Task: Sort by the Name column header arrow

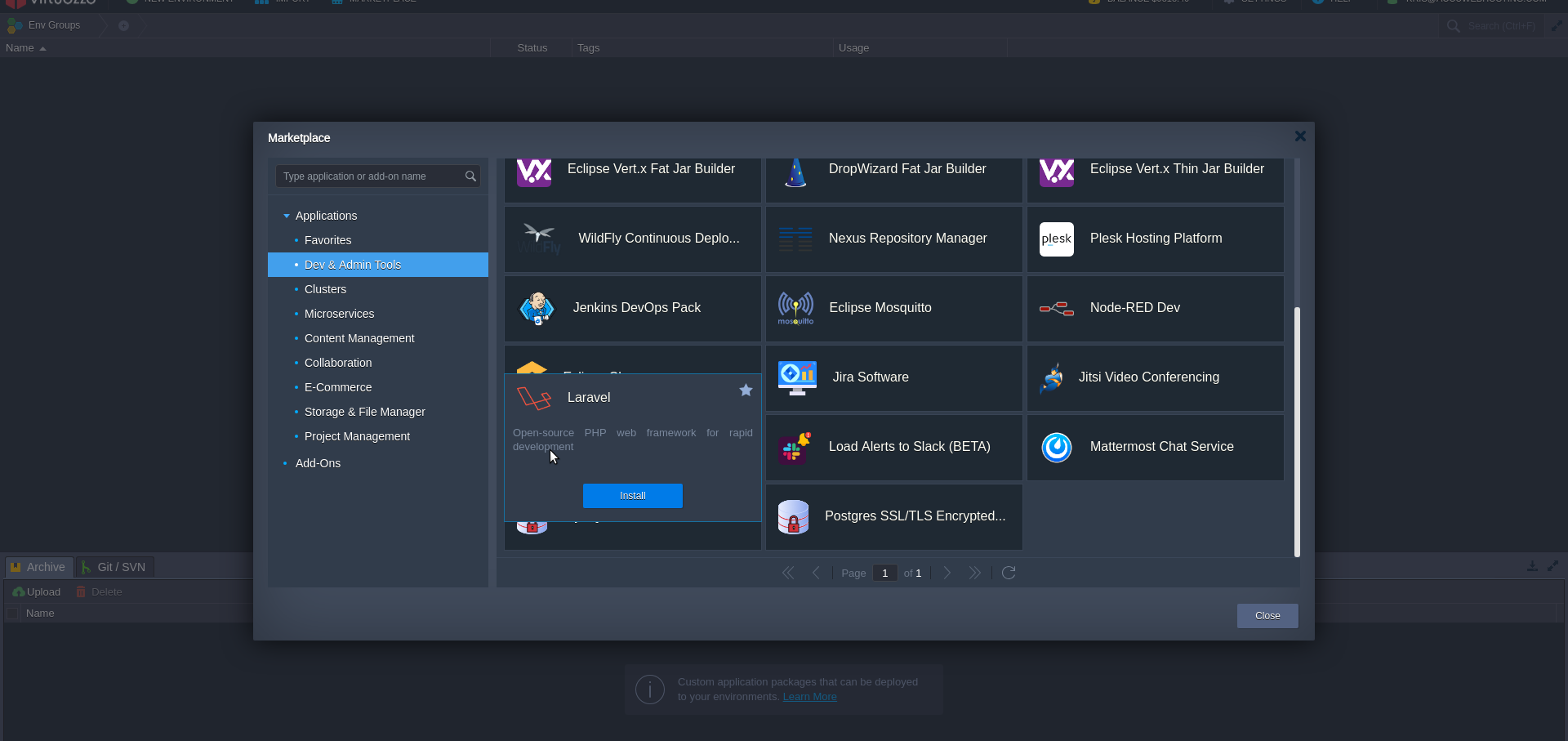Action: pyautogui.click(x=42, y=49)
